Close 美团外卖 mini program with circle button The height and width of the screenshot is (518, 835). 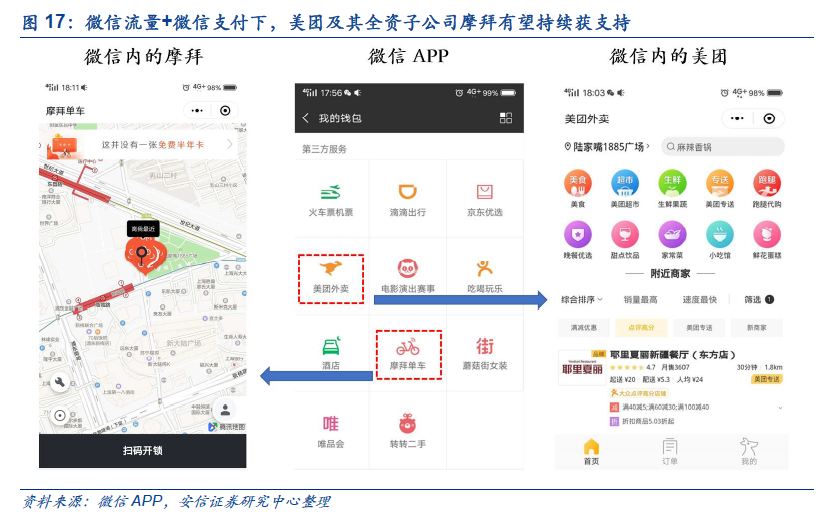click(769, 118)
